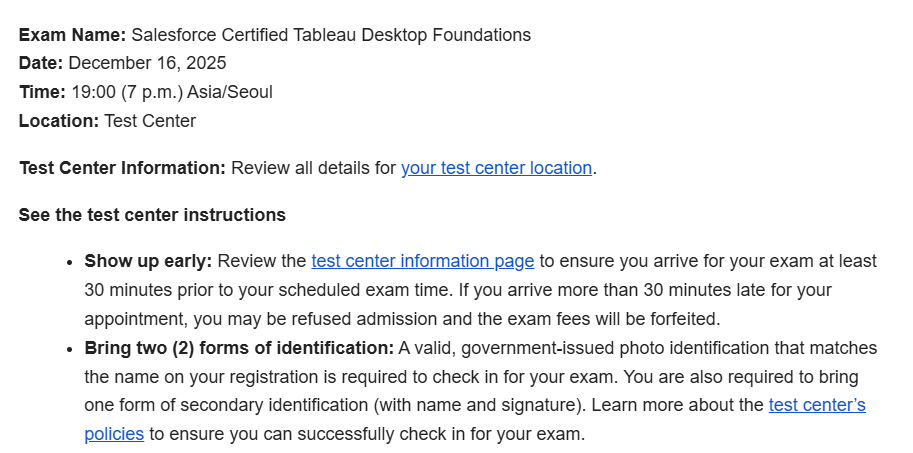Open the 'test center information page' link

423,261
